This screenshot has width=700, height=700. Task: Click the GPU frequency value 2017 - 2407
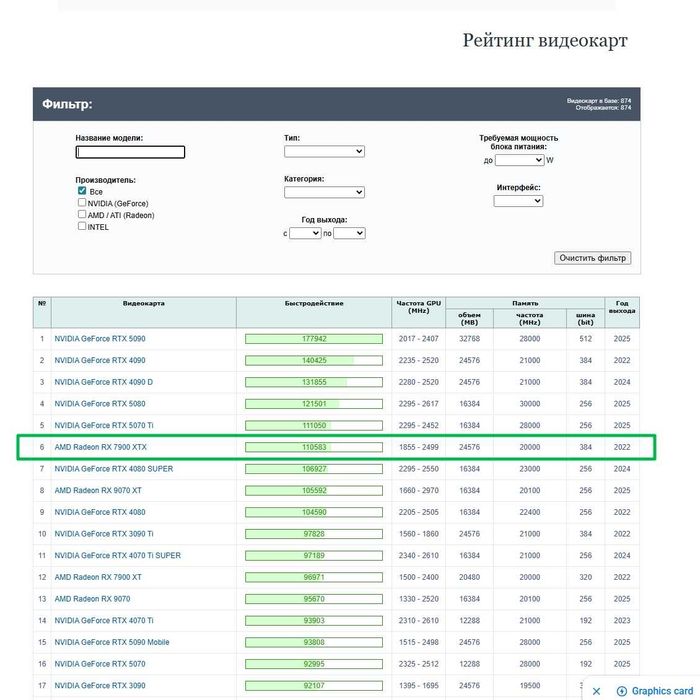(419, 339)
